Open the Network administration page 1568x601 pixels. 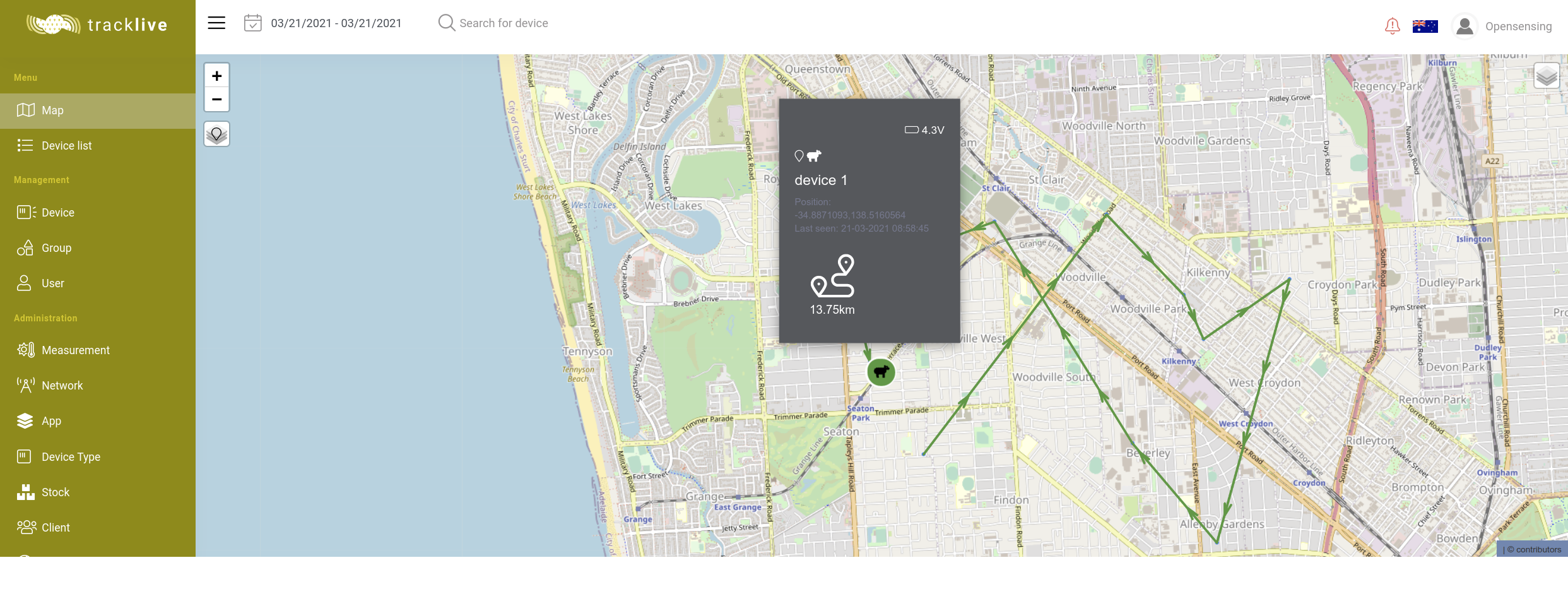(62, 386)
